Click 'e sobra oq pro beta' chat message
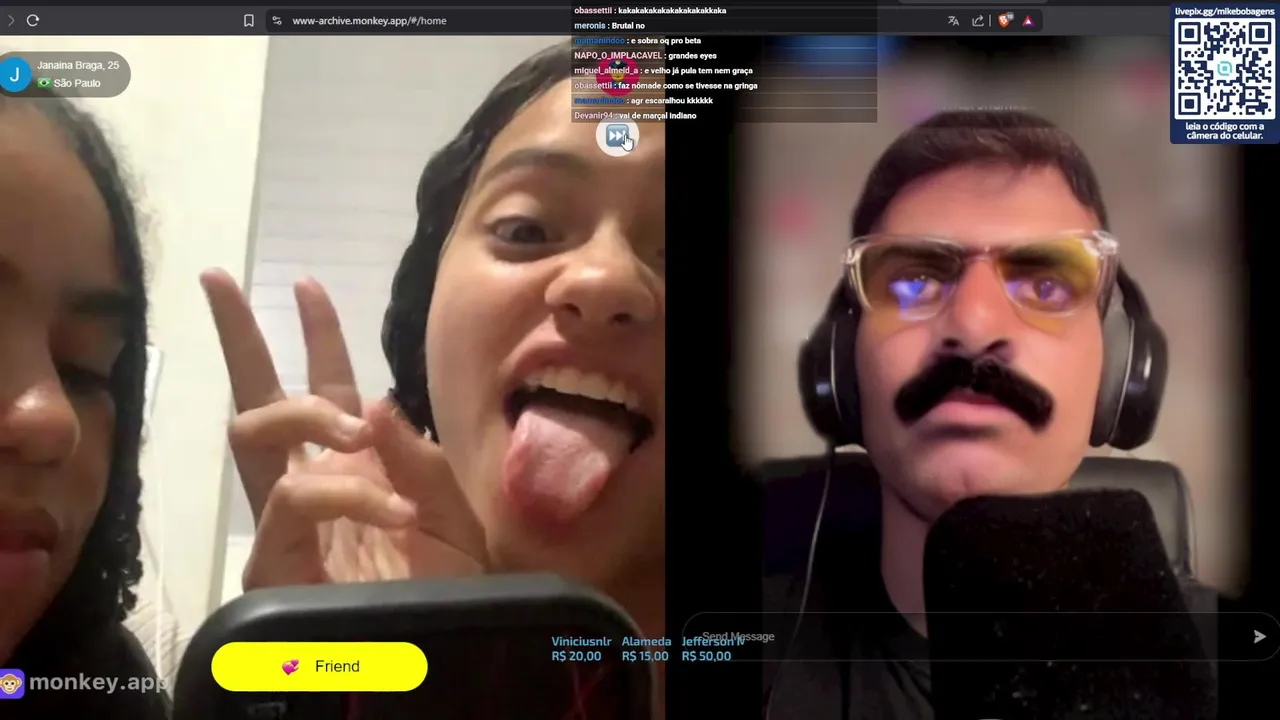Viewport: 1280px width, 720px height. coord(637,41)
